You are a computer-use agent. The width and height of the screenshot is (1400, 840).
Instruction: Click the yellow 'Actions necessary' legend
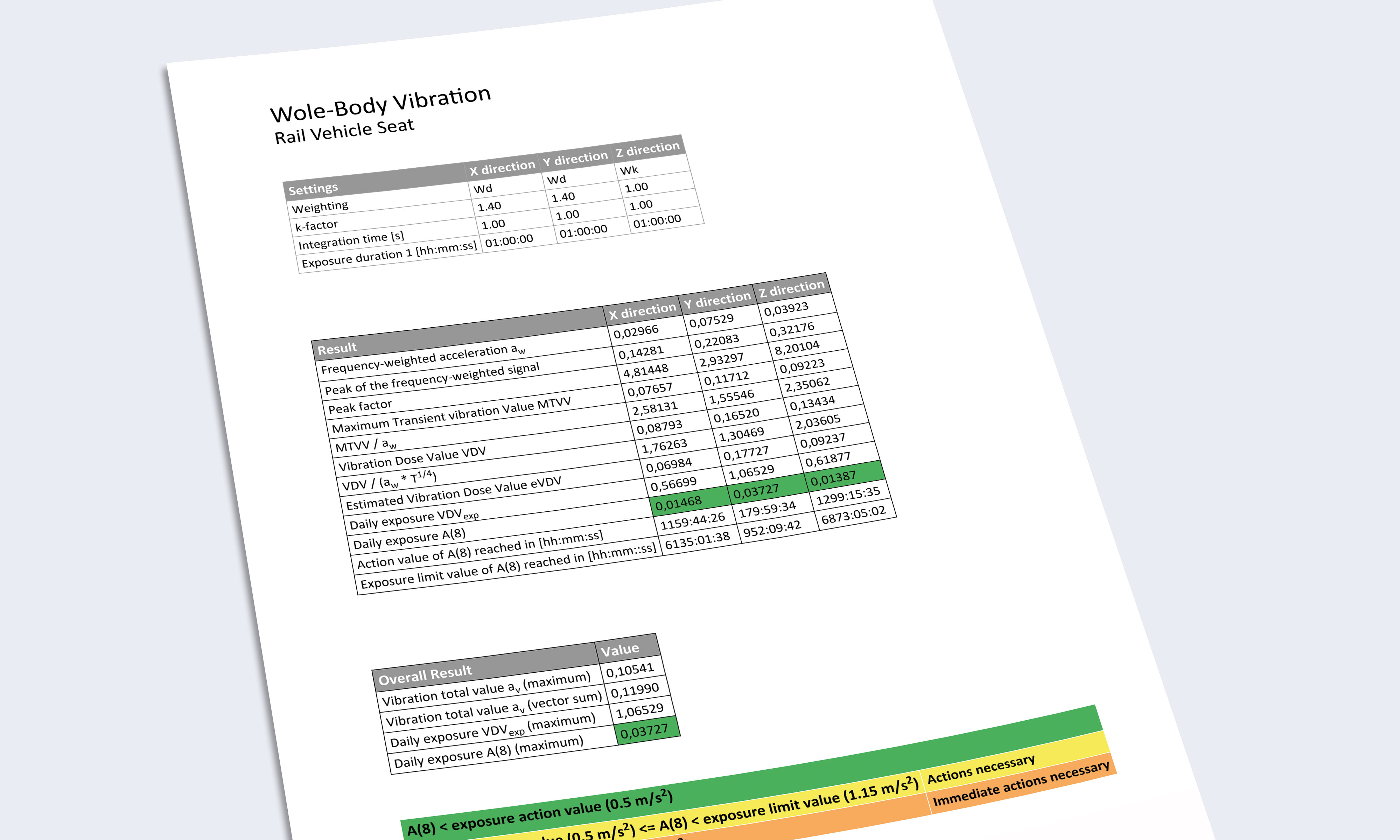tap(981, 769)
